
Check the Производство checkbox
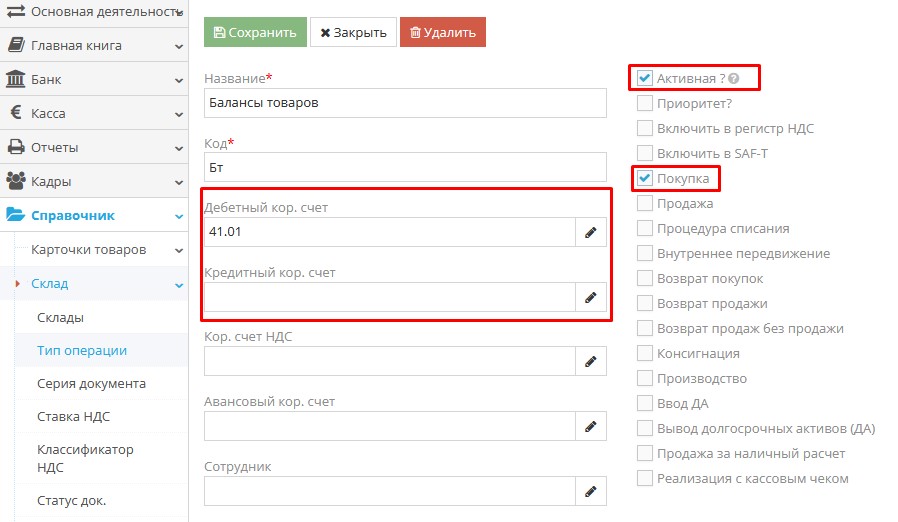645,378
